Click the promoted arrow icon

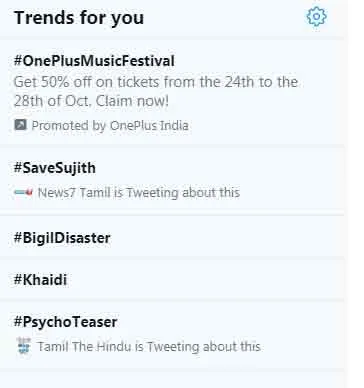click(x=20, y=125)
